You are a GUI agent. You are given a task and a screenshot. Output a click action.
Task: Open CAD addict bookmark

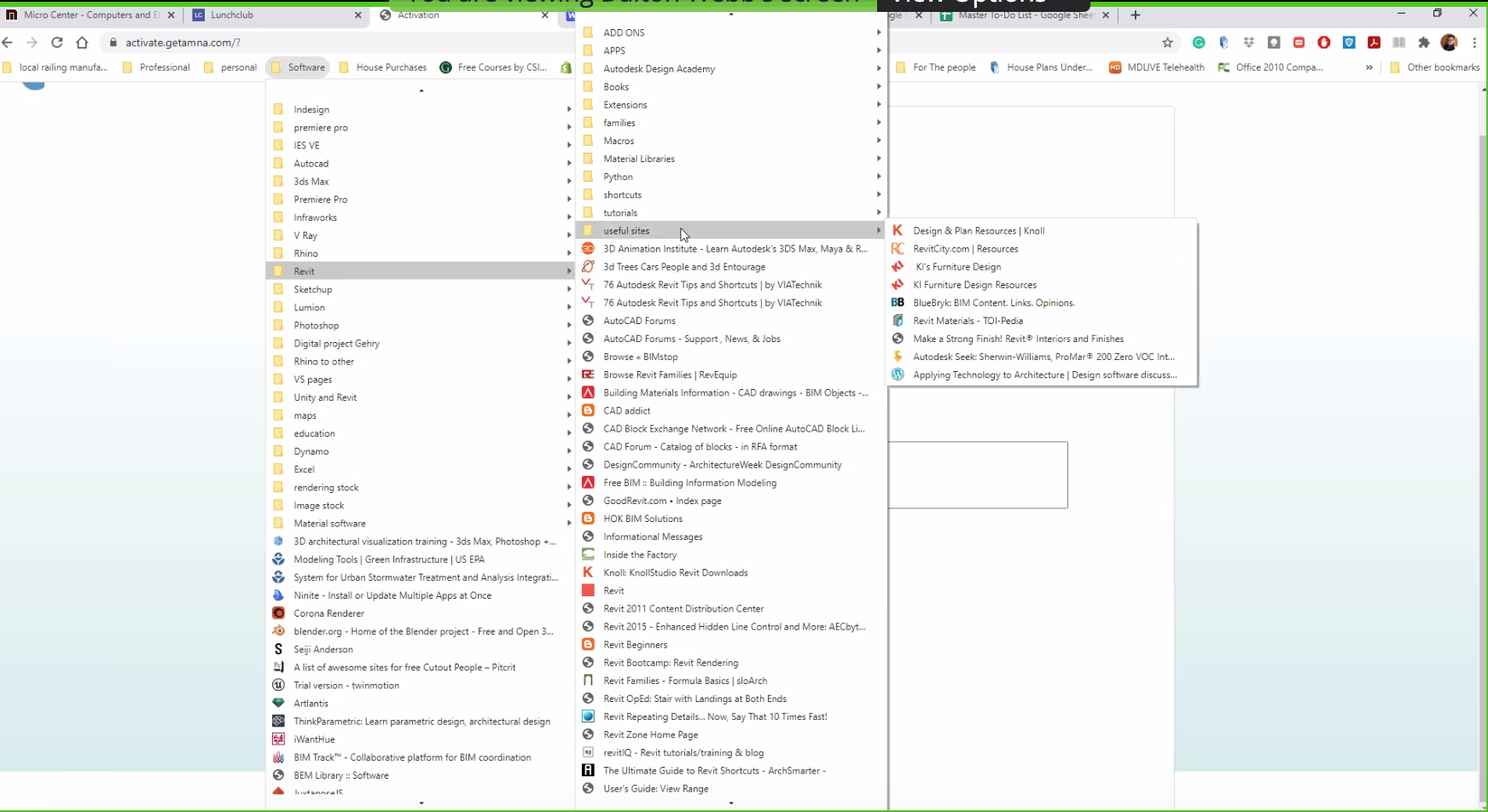[x=731, y=410]
